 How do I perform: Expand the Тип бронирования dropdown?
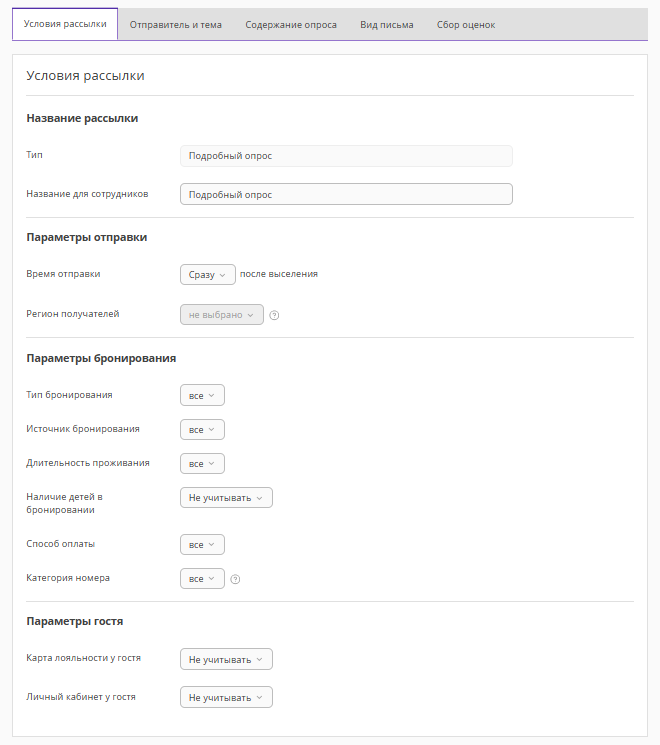[x=202, y=396]
